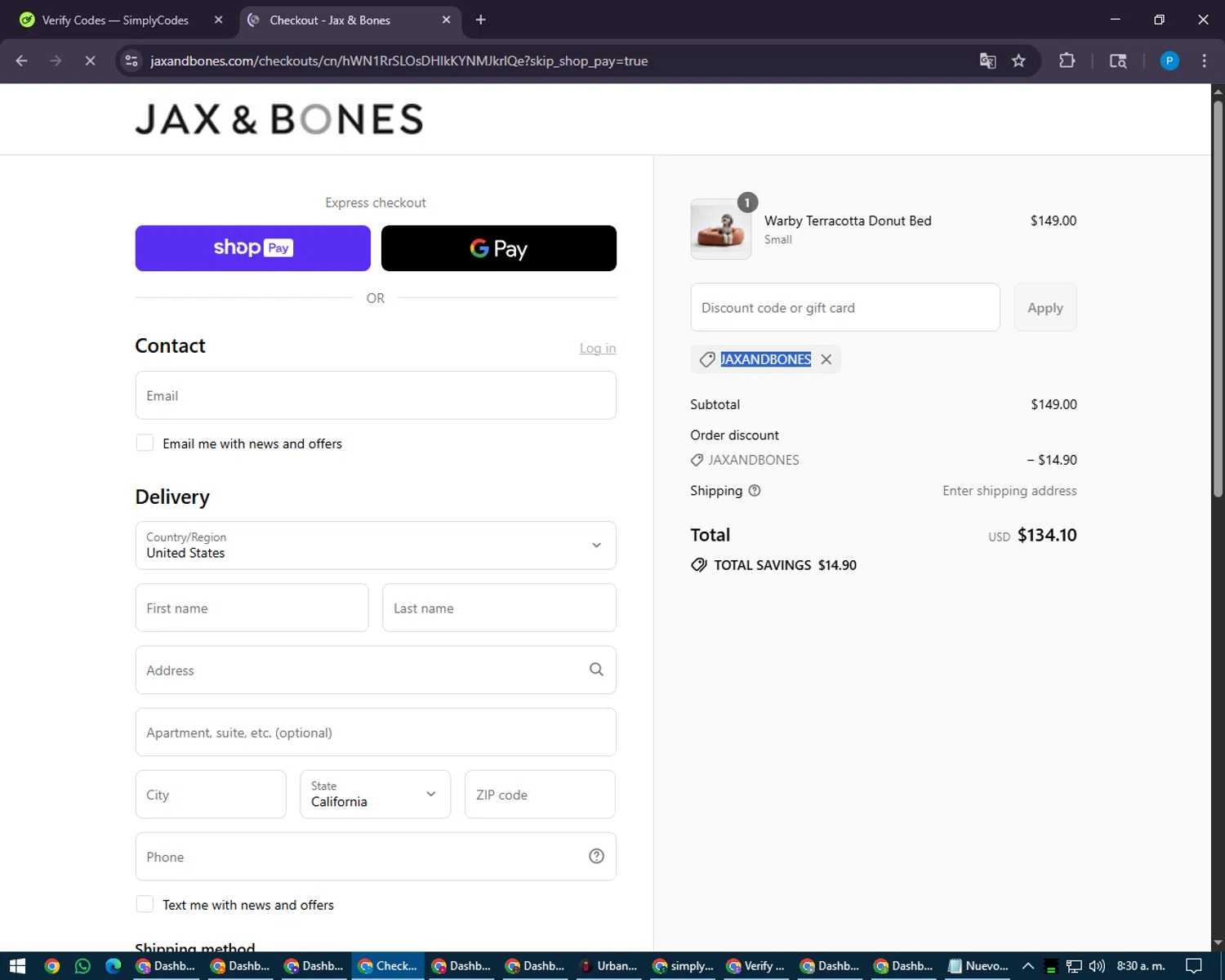This screenshot has height=980, width=1225.
Task: Click the Jax & Bones logo
Action: (279, 119)
